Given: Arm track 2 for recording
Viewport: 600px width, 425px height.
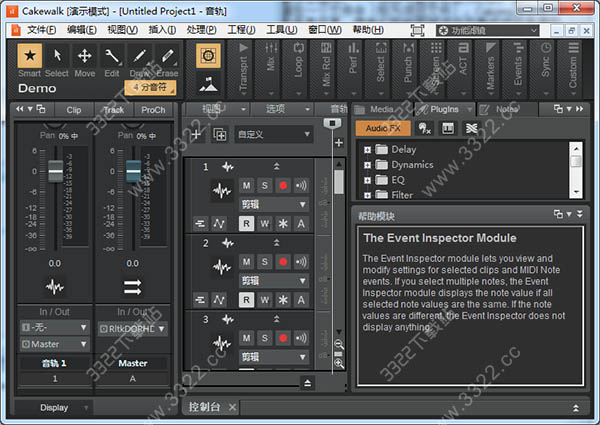Looking at the screenshot, I should (x=283, y=262).
